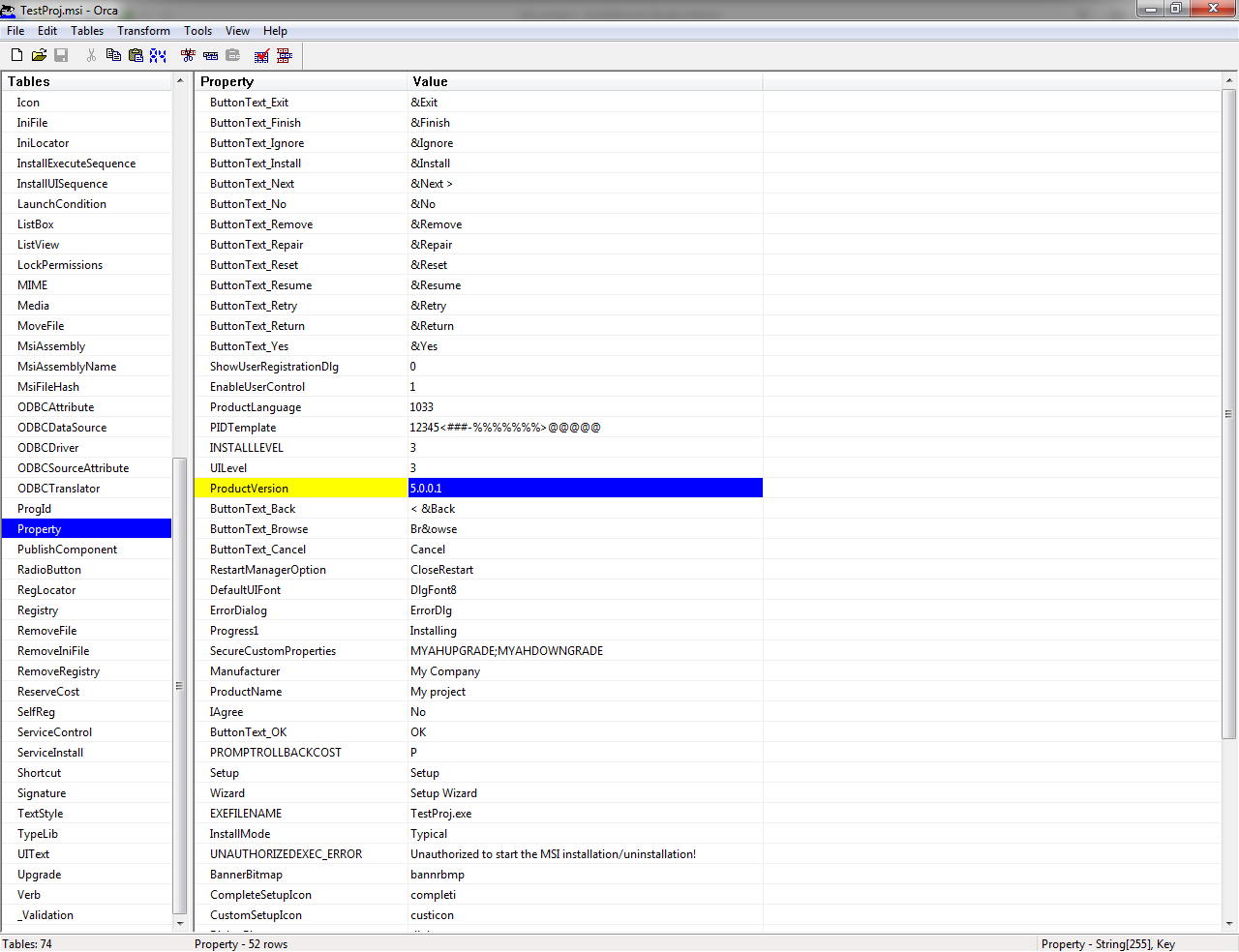The width and height of the screenshot is (1239, 952).
Task: Click the MYAHUPGRADE;MYAHDOWNGRADE value cell
Action: 586,651
